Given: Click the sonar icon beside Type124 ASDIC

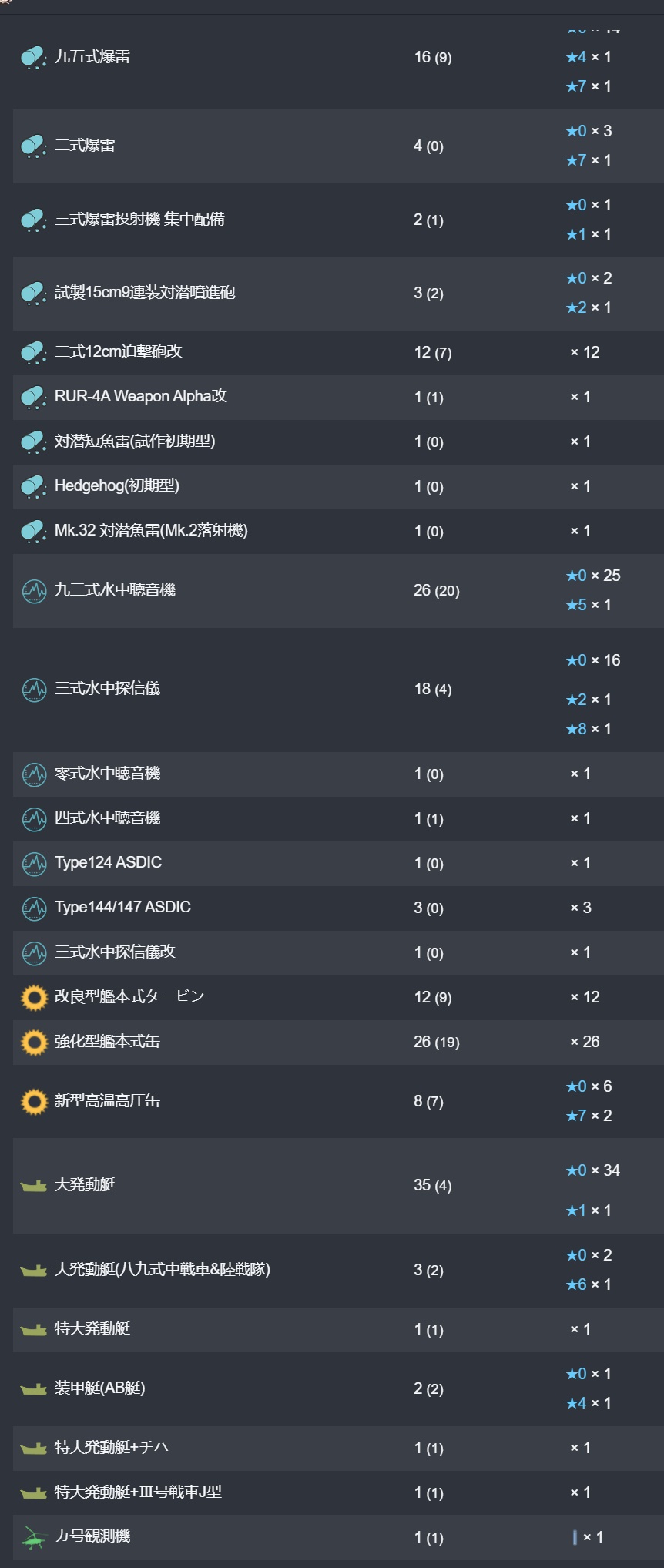Looking at the screenshot, I should 34,864.
